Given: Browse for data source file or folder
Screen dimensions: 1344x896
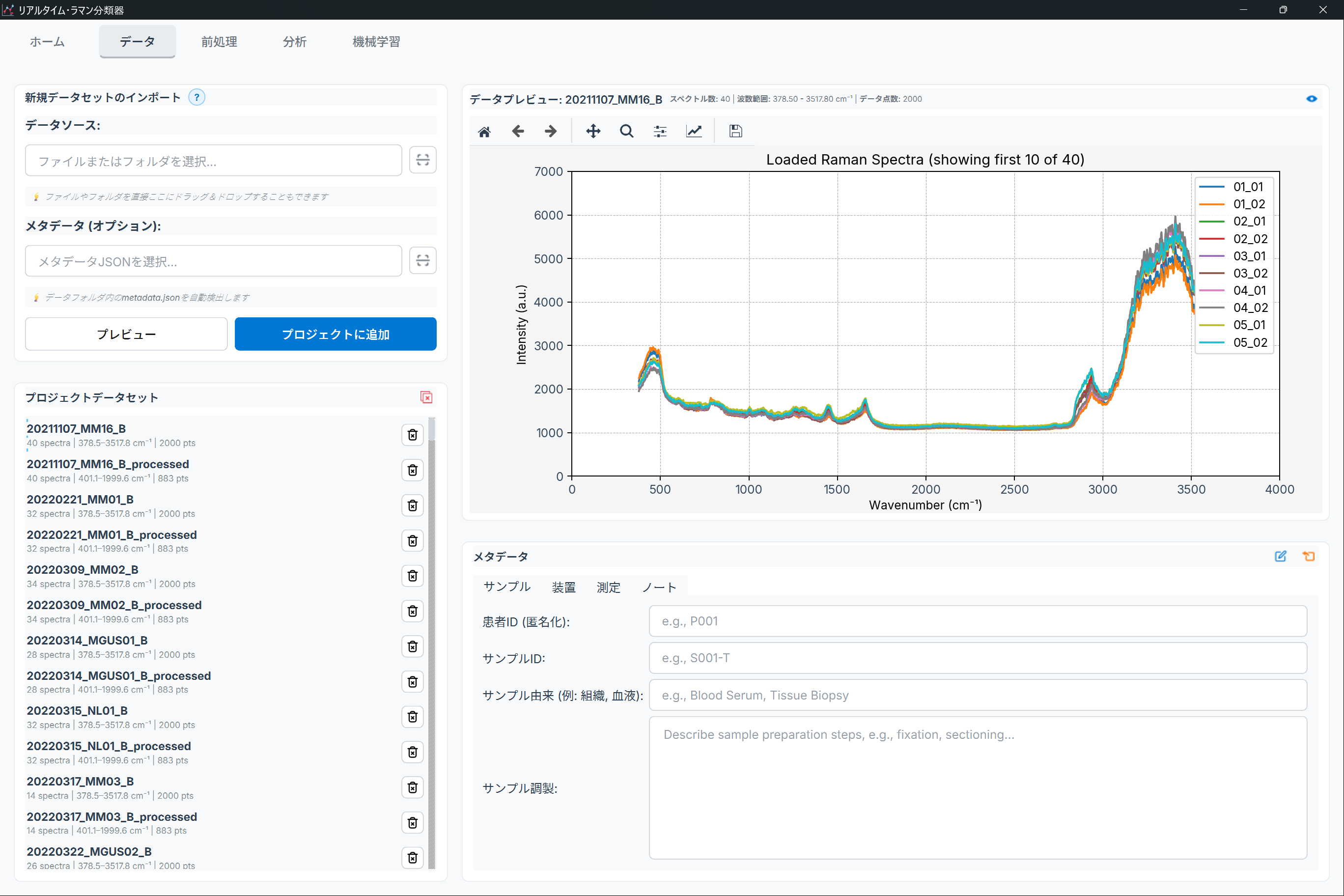Looking at the screenshot, I should [x=423, y=160].
